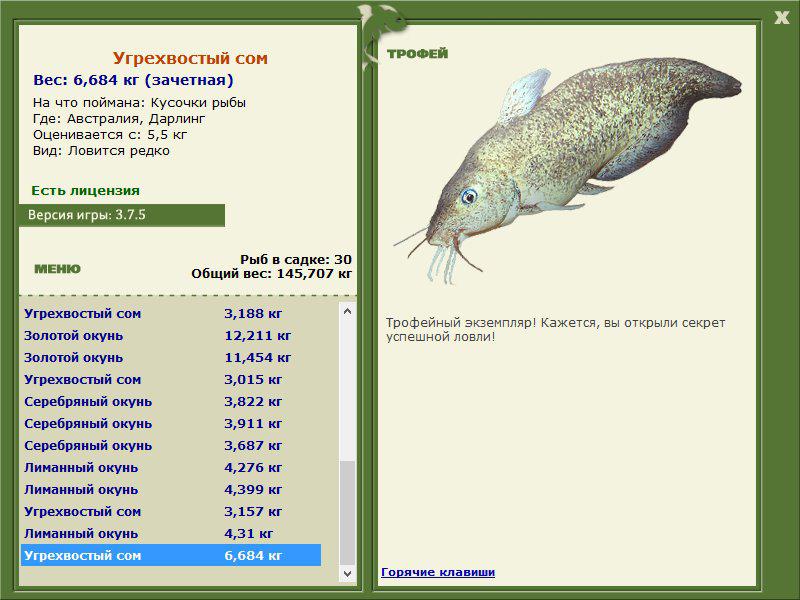Select Лиманный окунь 4,31 кг entry

171,534
